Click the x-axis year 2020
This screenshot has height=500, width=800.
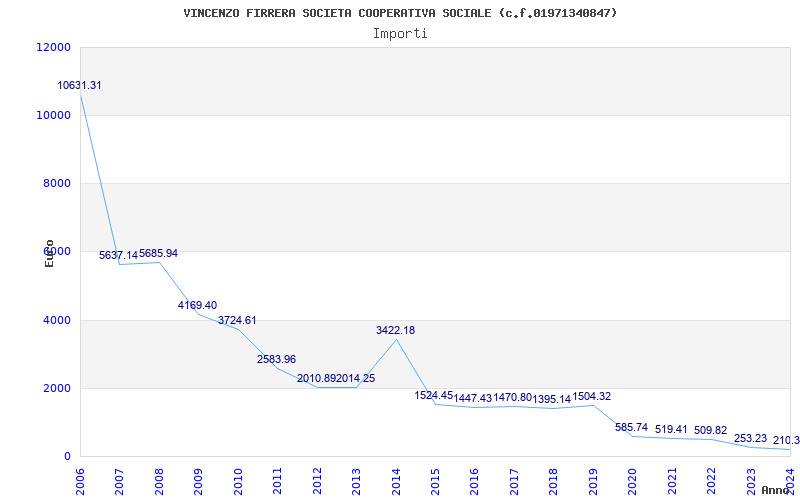click(633, 482)
